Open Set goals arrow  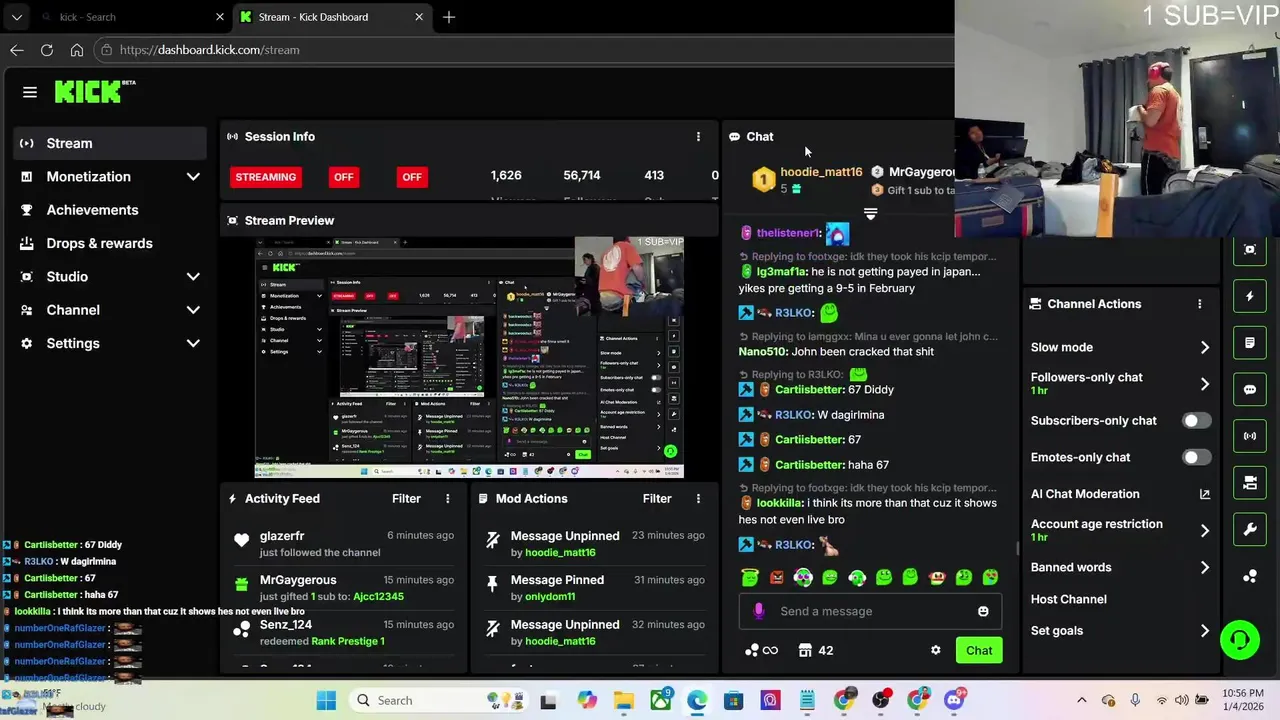[1204, 631]
